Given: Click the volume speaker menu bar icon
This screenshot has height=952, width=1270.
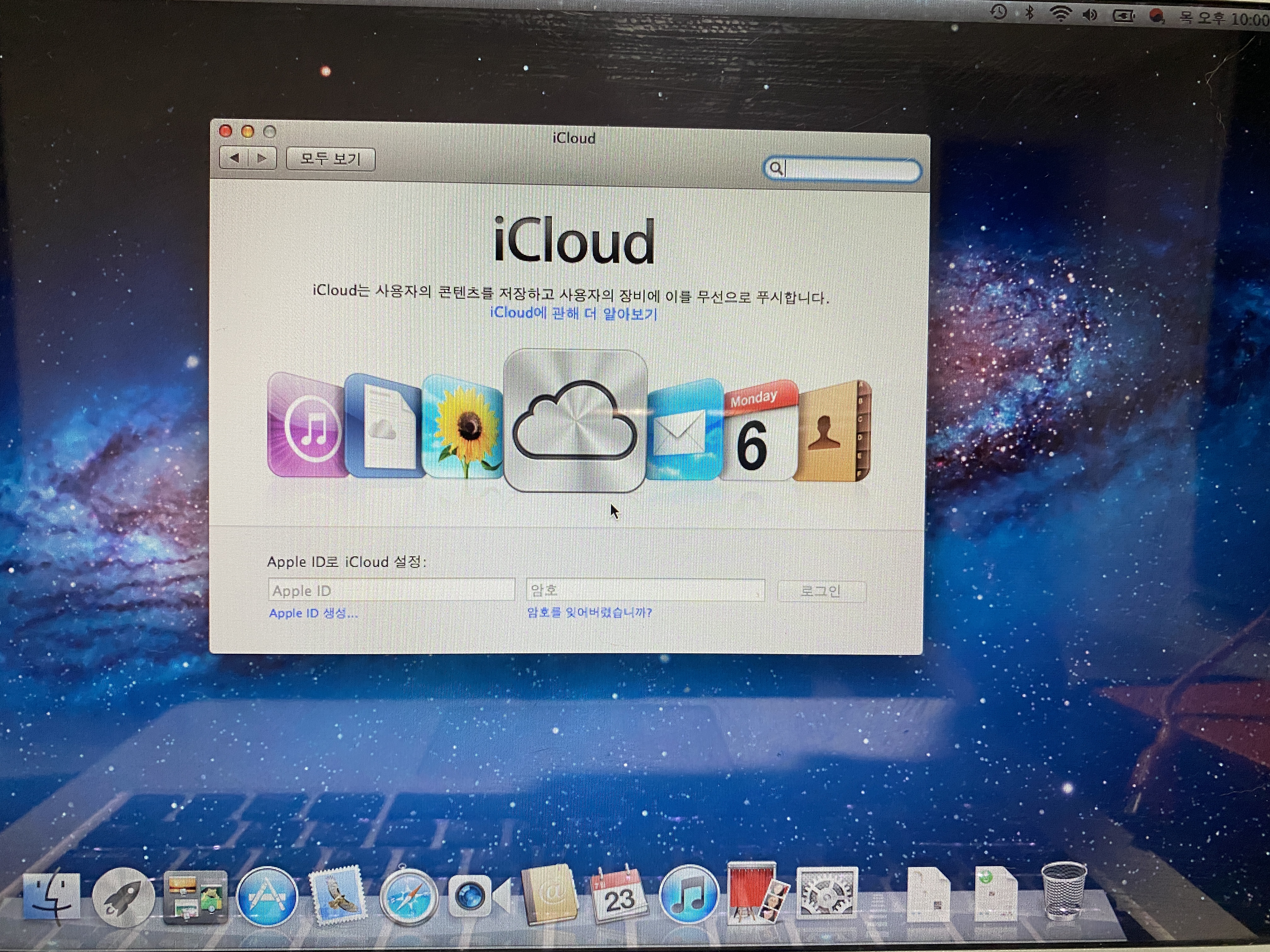Looking at the screenshot, I should (x=1090, y=15).
